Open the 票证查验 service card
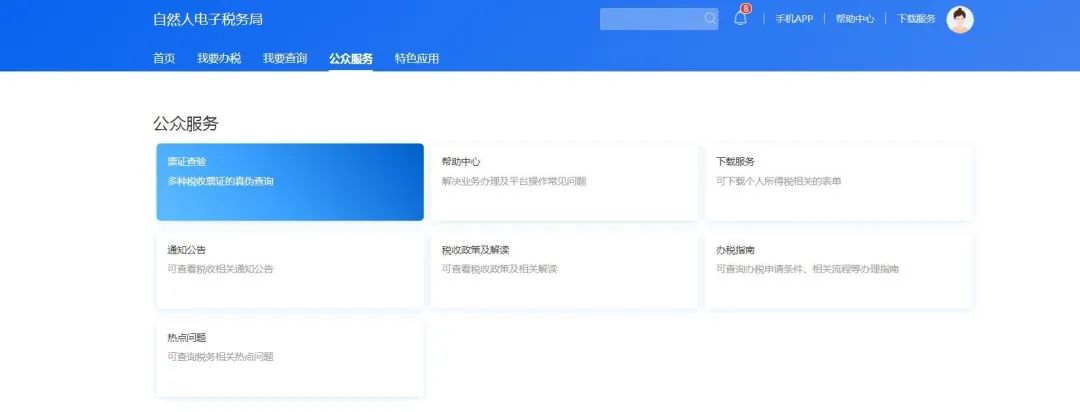 pos(290,182)
